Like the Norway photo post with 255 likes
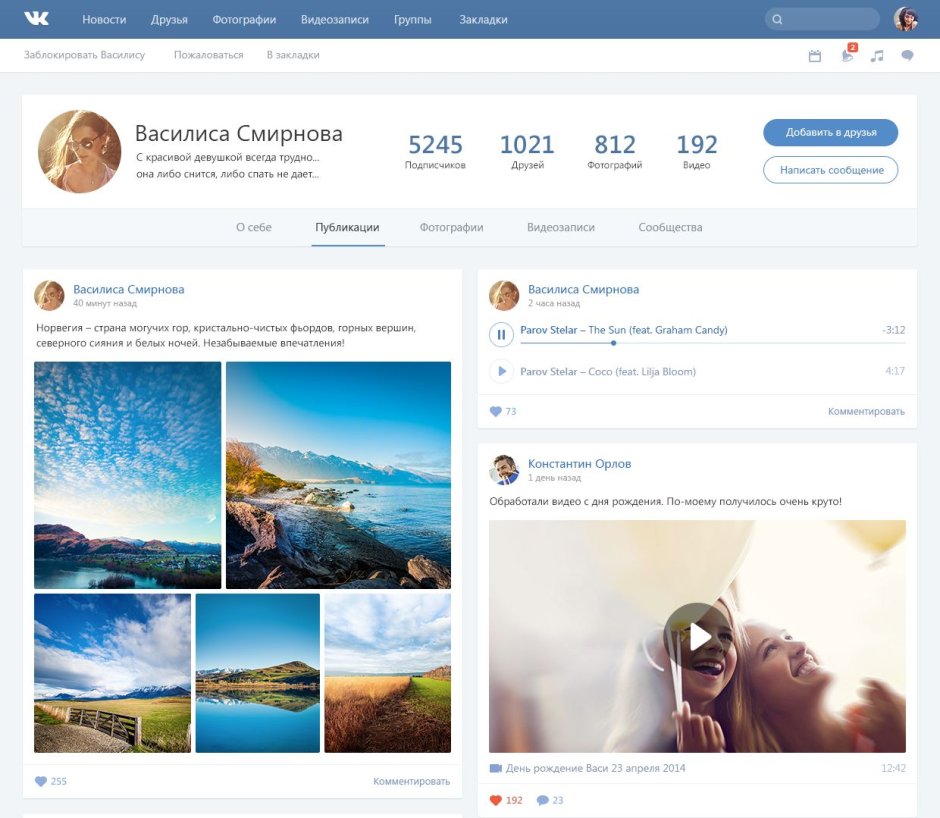The image size is (940, 818). [x=41, y=781]
